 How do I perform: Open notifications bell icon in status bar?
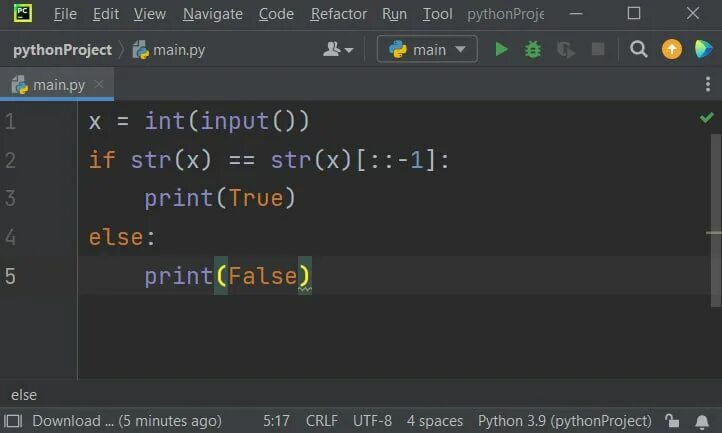tap(702, 421)
